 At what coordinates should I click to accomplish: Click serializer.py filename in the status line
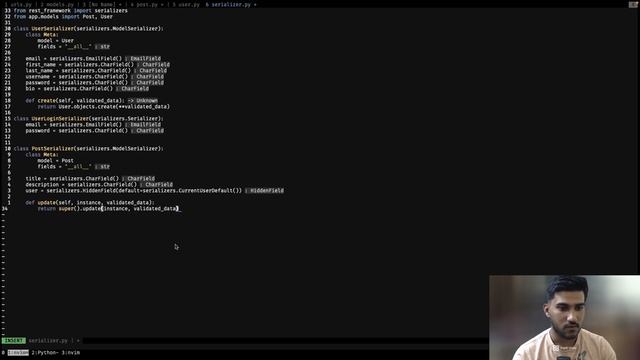(x=48, y=340)
